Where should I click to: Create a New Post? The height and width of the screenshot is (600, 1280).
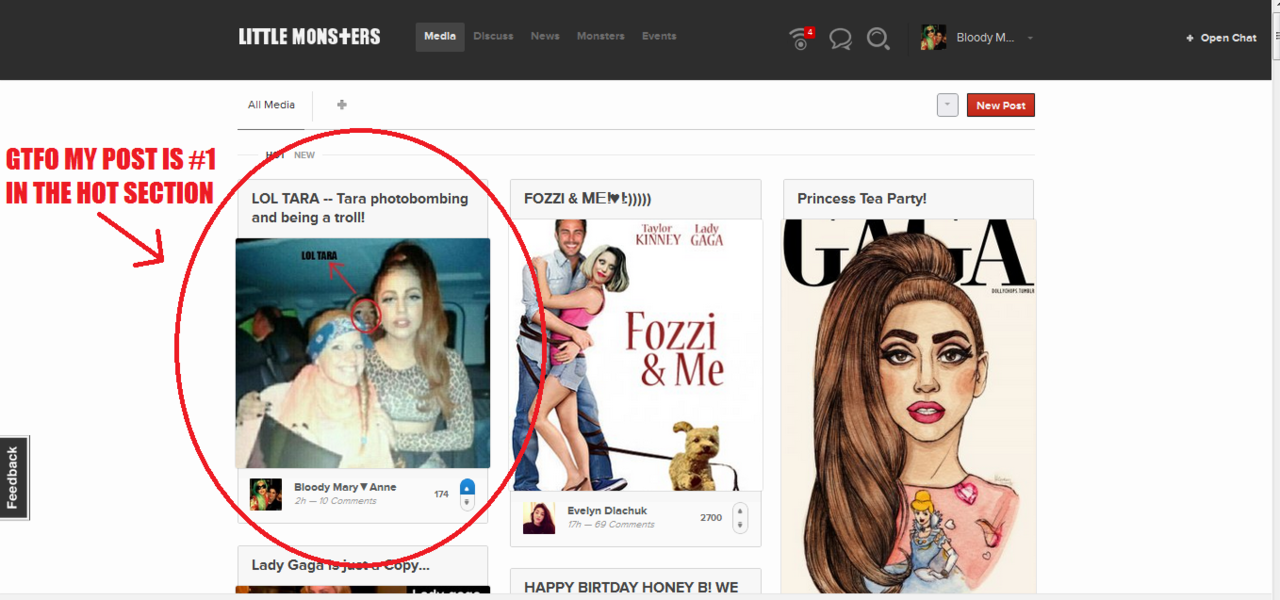pos(1001,105)
